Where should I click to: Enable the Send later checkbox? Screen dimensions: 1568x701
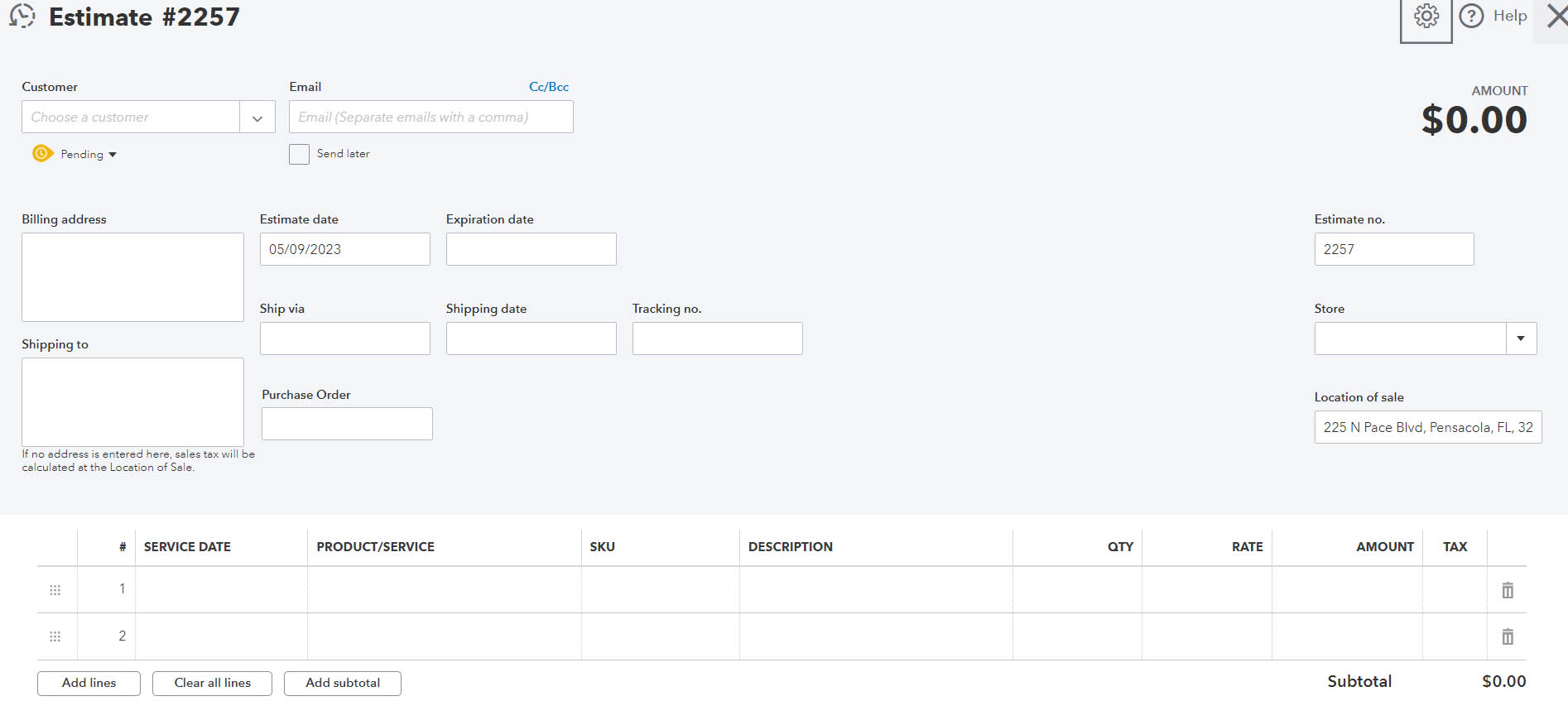[x=299, y=154]
